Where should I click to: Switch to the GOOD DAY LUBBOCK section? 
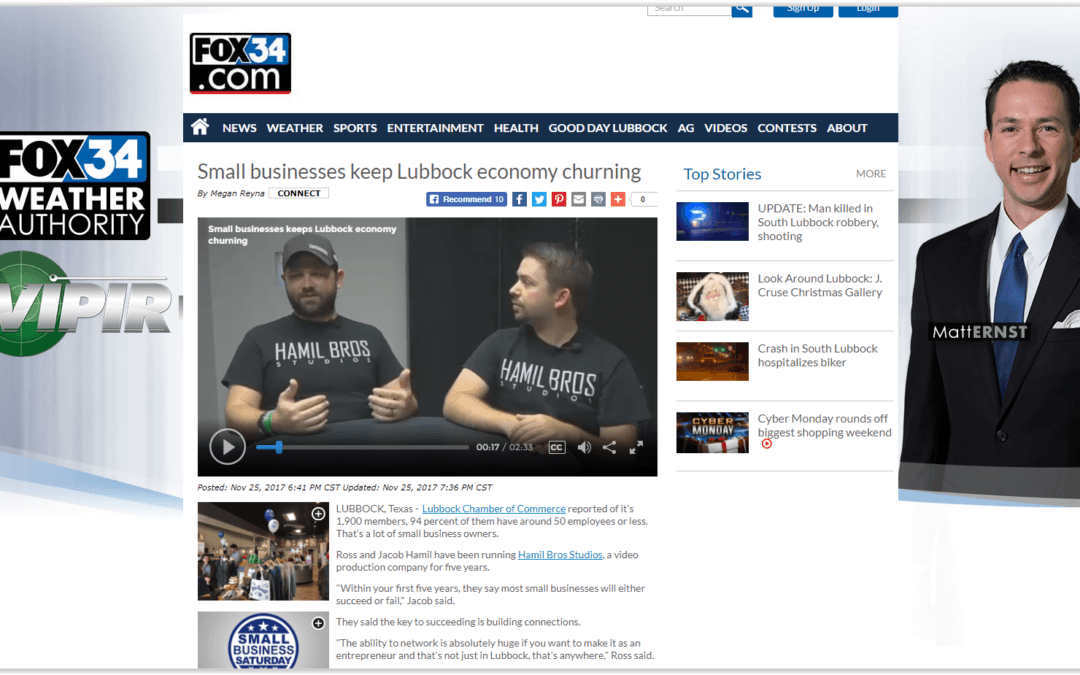coord(607,127)
